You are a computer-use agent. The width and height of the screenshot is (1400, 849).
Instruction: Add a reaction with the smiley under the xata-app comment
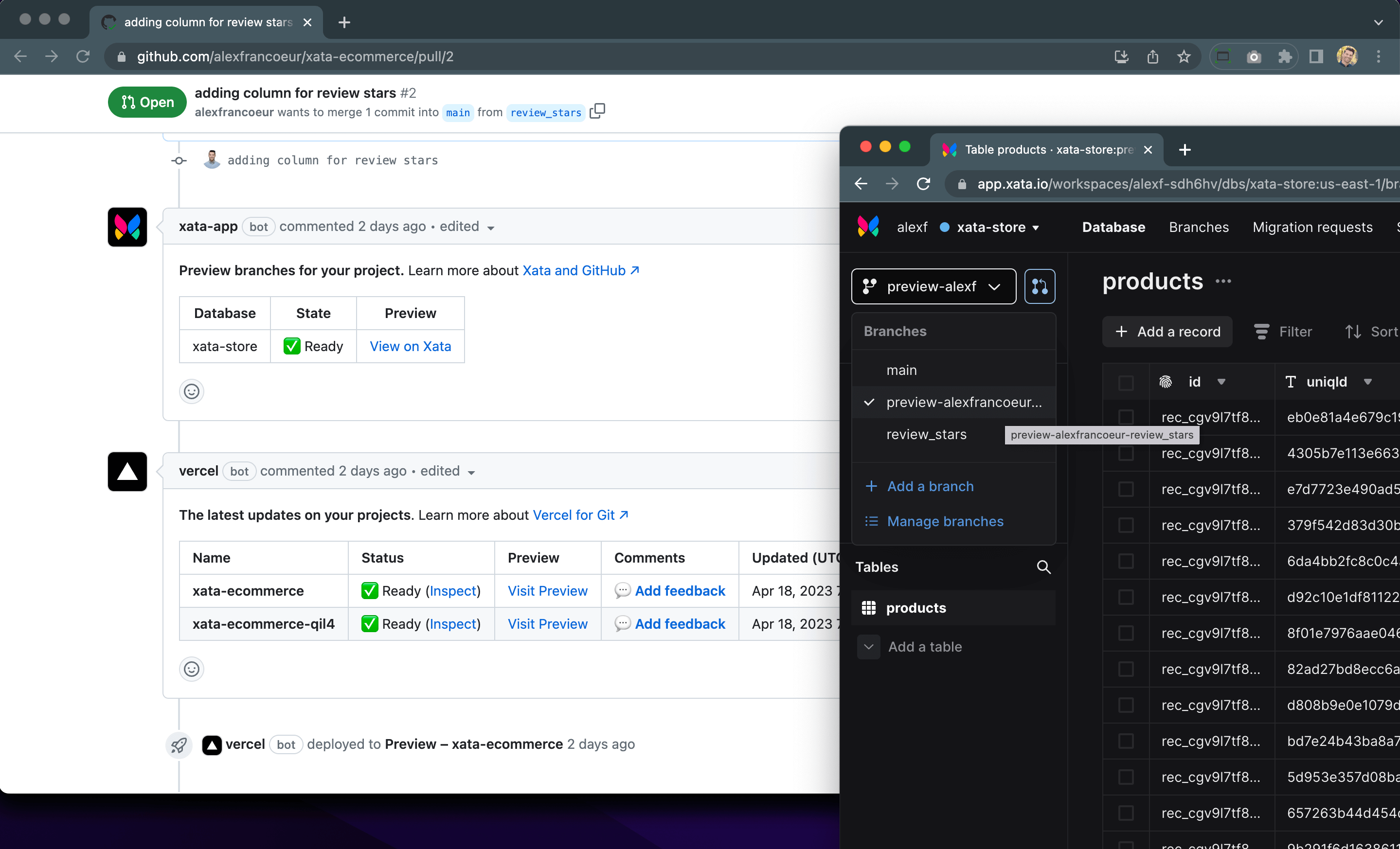coord(192,391)
